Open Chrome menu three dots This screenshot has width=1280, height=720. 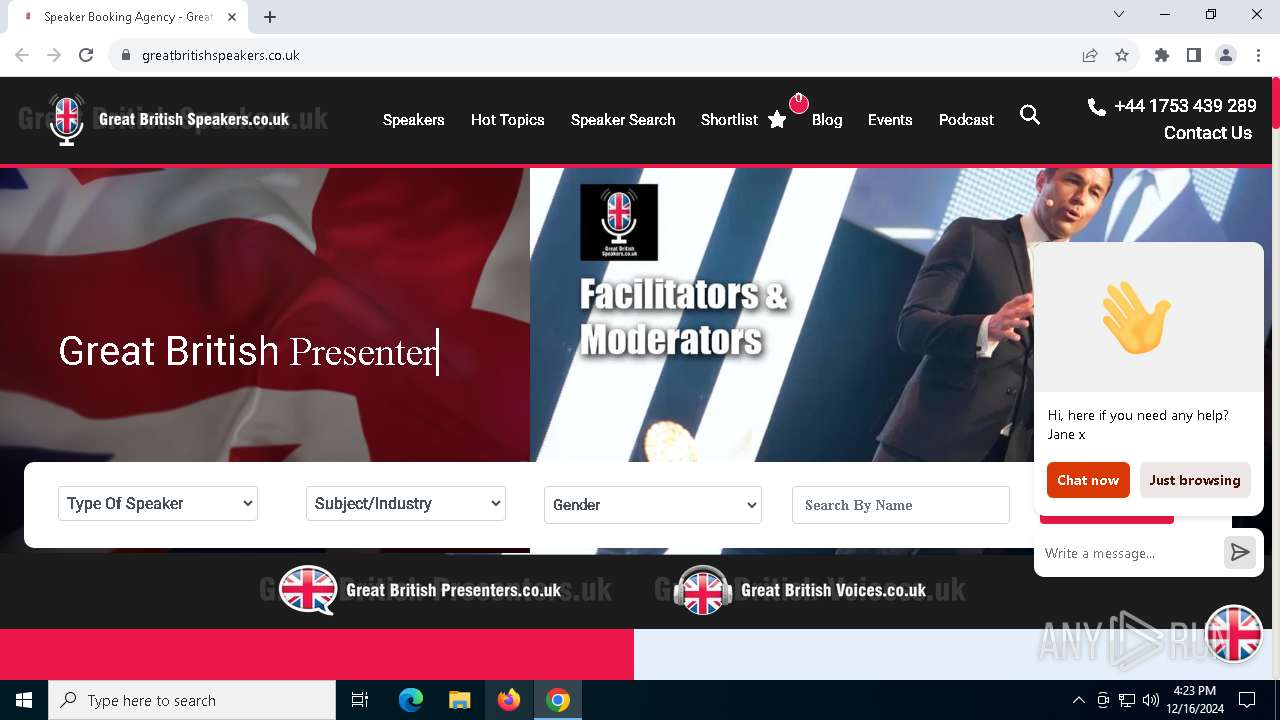click(x=1258, y=55)
